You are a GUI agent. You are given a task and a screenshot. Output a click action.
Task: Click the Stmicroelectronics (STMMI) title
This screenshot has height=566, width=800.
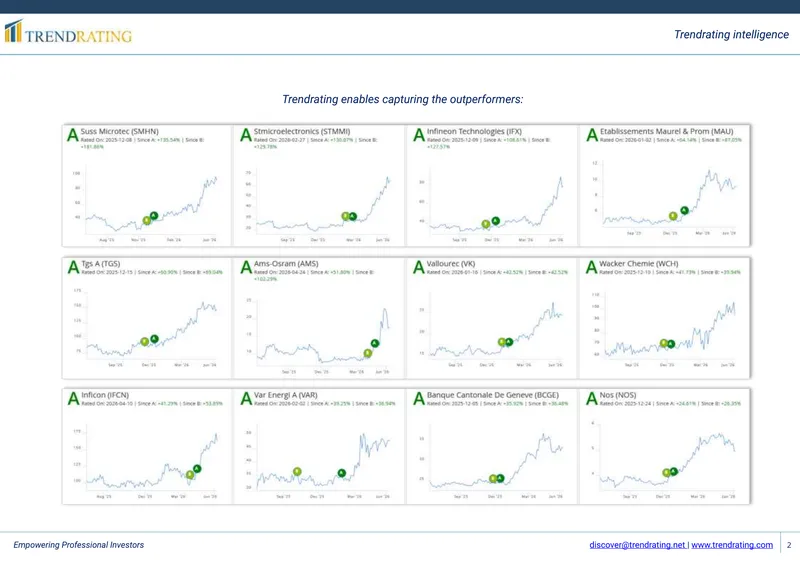tap(302, 131)
